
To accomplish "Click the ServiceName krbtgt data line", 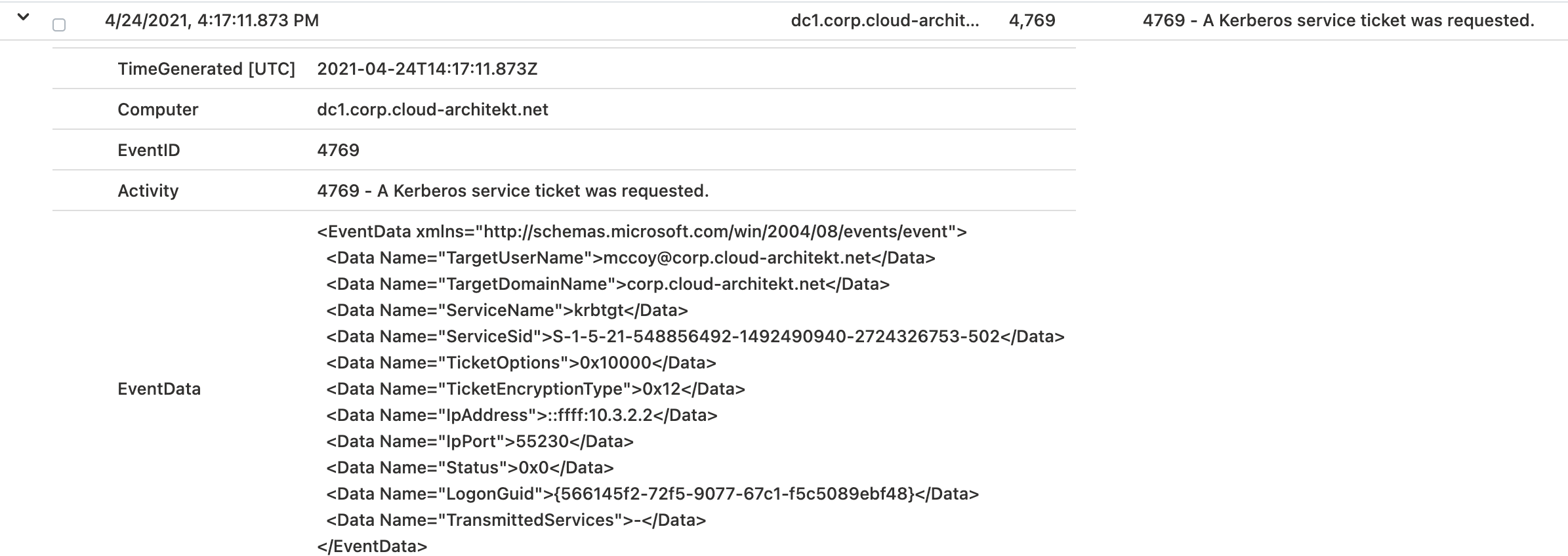I will tap(507, 310).
